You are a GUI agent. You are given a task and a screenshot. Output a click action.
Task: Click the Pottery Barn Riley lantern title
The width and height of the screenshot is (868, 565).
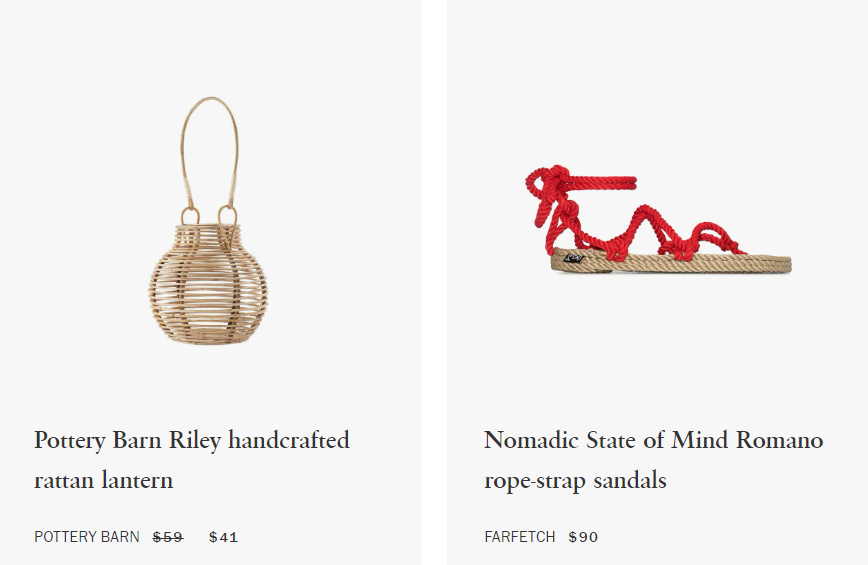click(192, 460)
